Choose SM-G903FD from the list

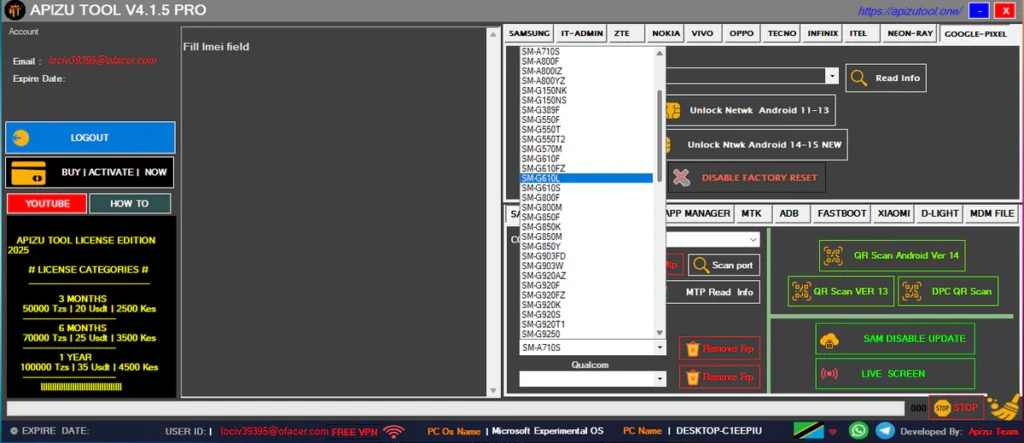[x=586, y=256]
